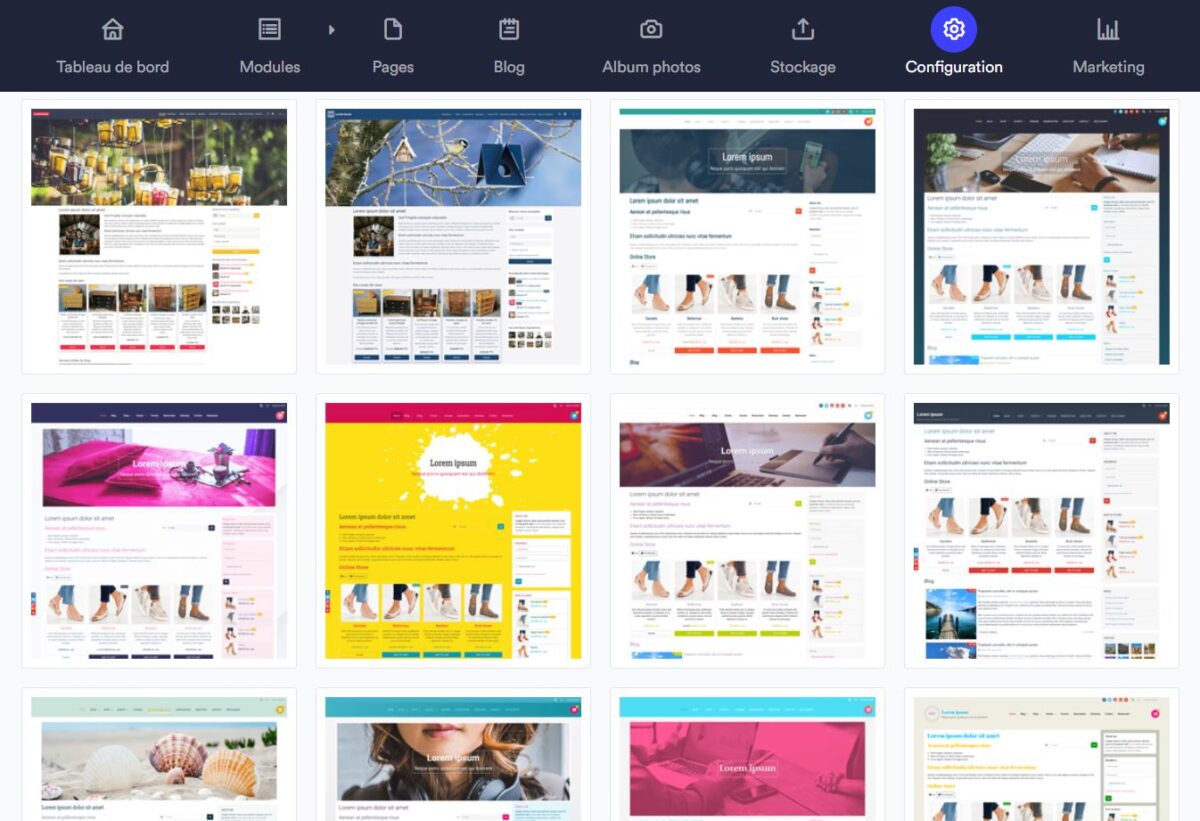Open the Marketing menu label
The height and width of the screenshot is (821, 1200).
coord(1108,67)
